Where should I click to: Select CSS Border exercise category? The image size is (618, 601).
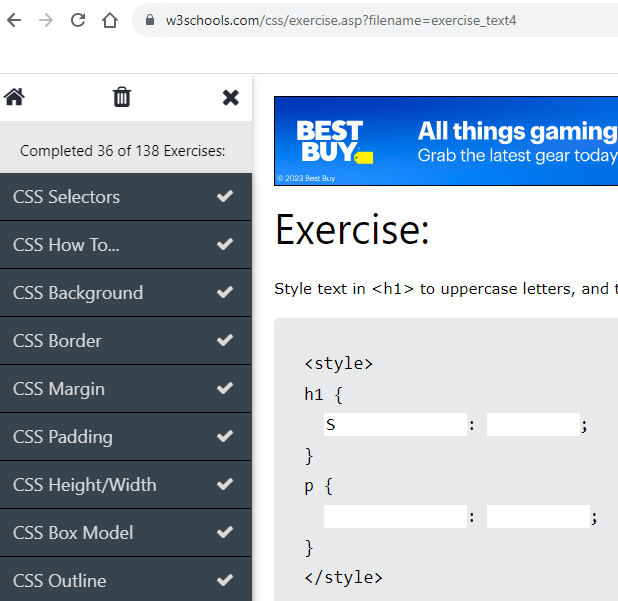57,341
